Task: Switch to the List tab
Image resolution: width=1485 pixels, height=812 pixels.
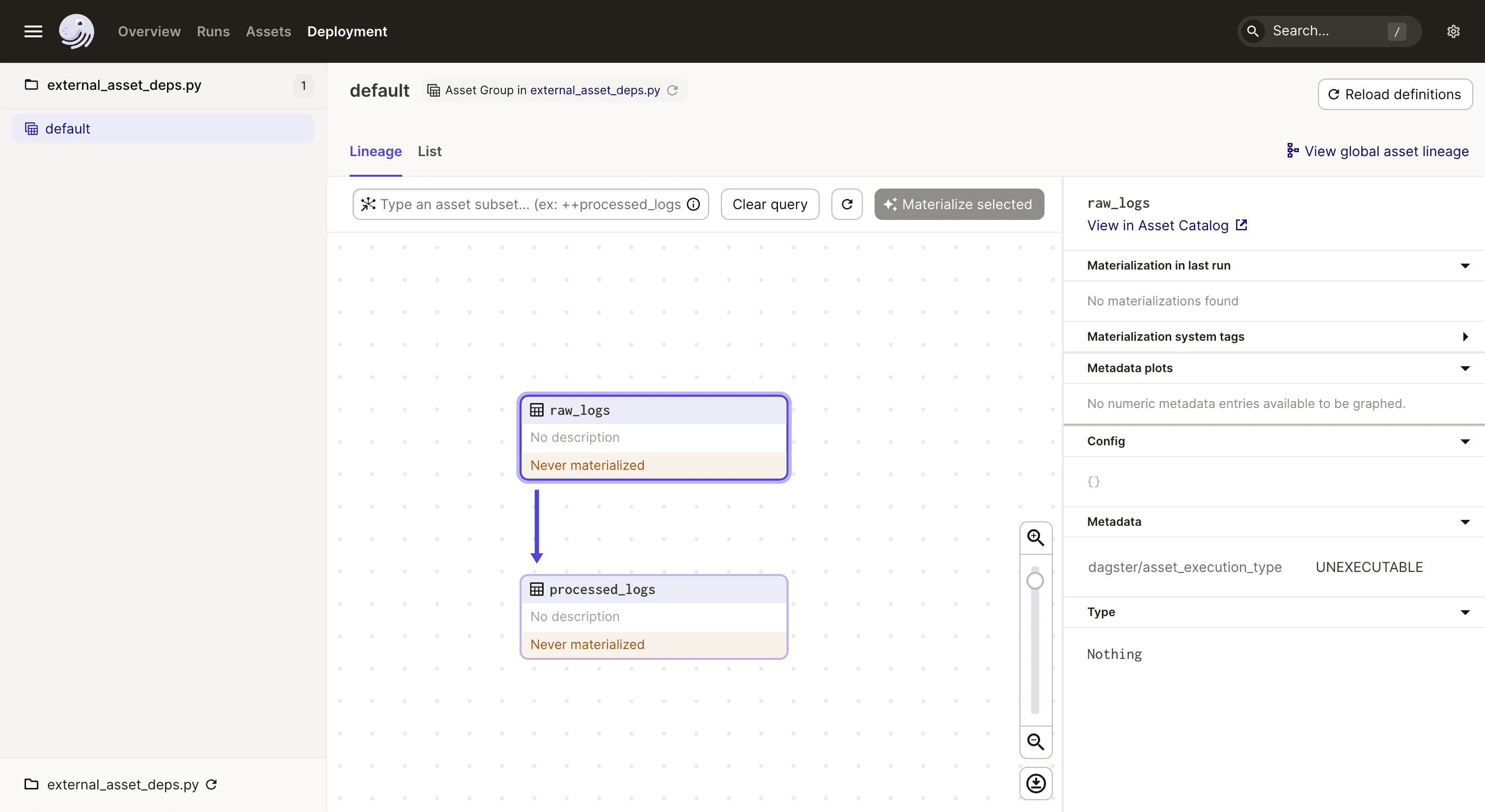Action: click(430, 151)
